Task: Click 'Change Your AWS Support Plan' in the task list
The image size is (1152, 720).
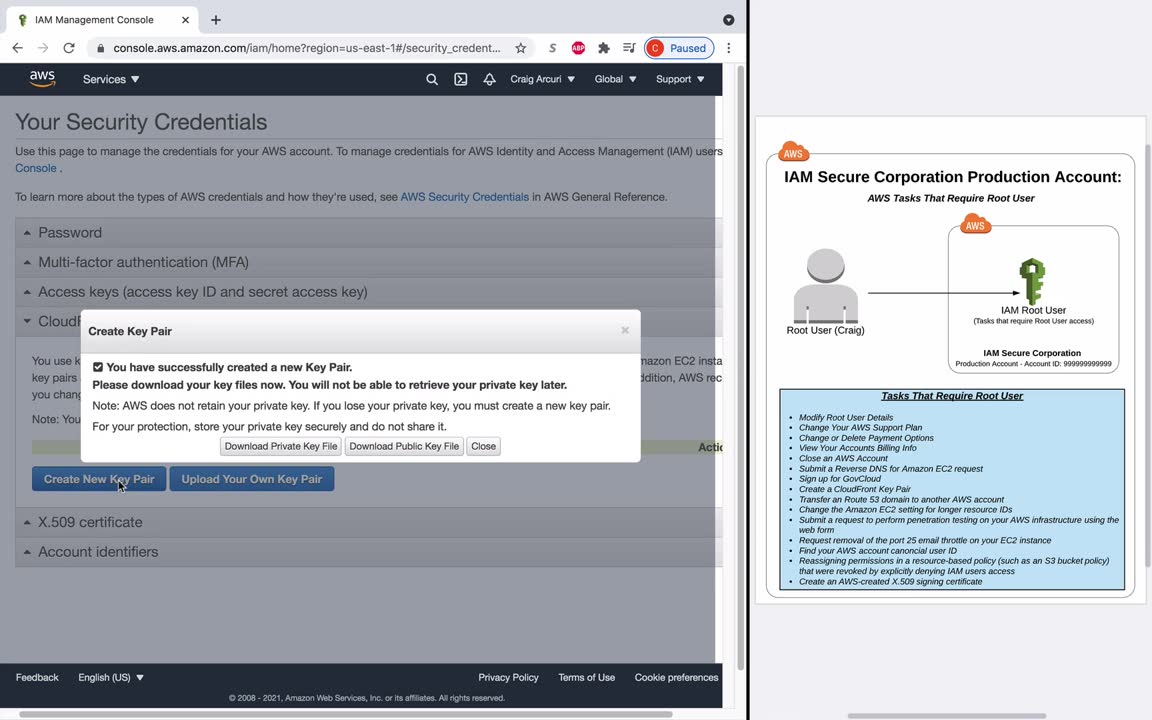Action: coord(860,427)
